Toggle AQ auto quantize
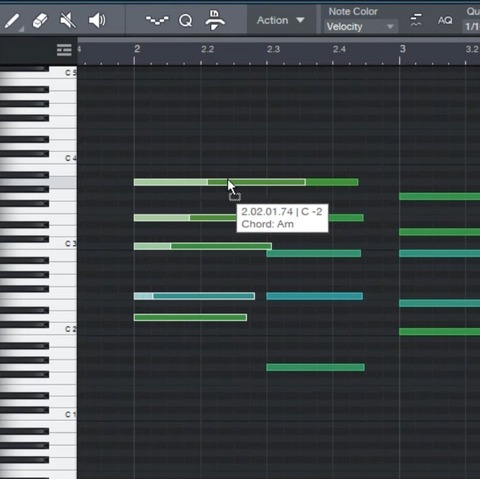 (x=445, y=21)
